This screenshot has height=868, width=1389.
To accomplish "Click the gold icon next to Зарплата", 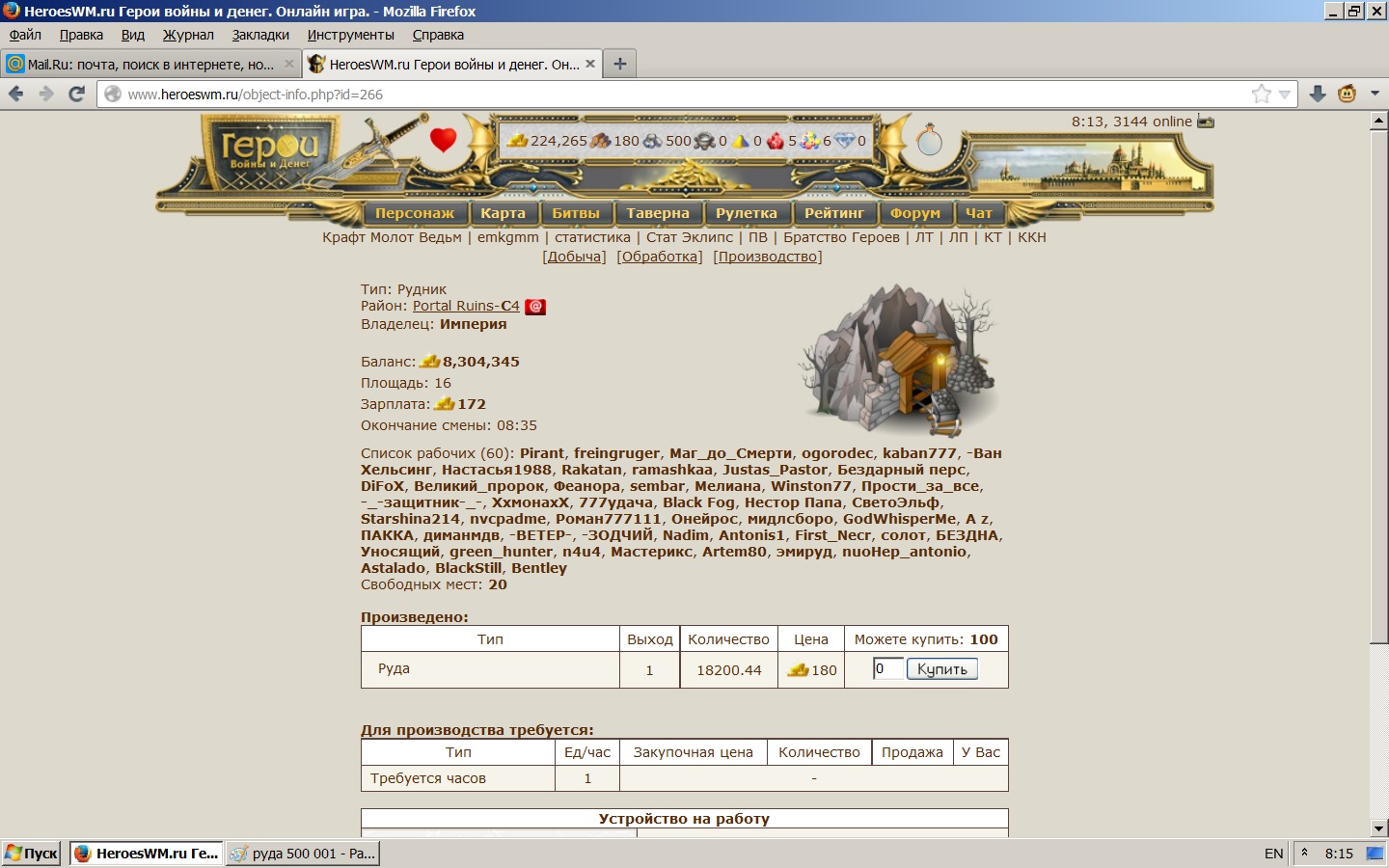I will [x=445, y=404].
